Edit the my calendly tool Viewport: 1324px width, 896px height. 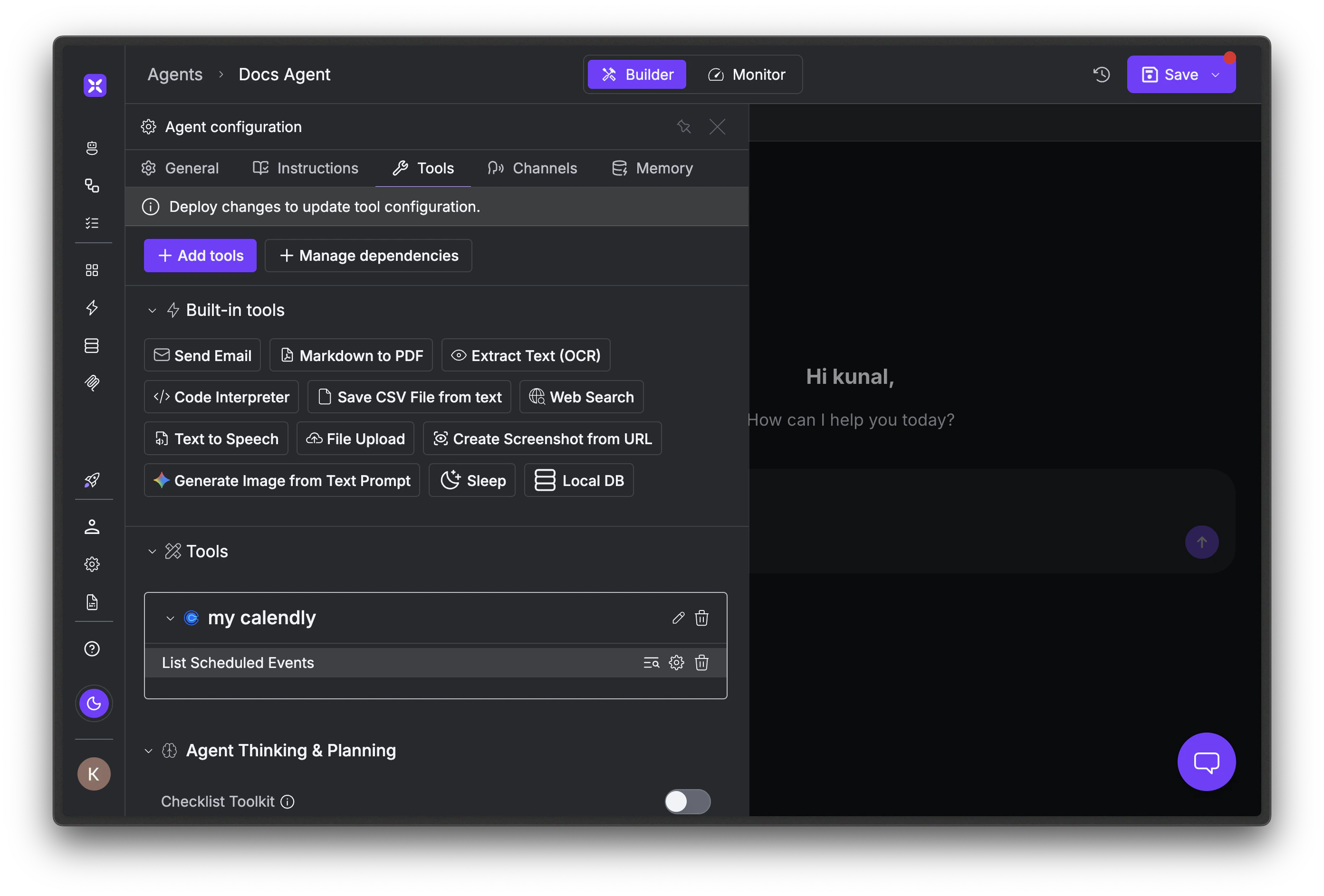point(678,618)
